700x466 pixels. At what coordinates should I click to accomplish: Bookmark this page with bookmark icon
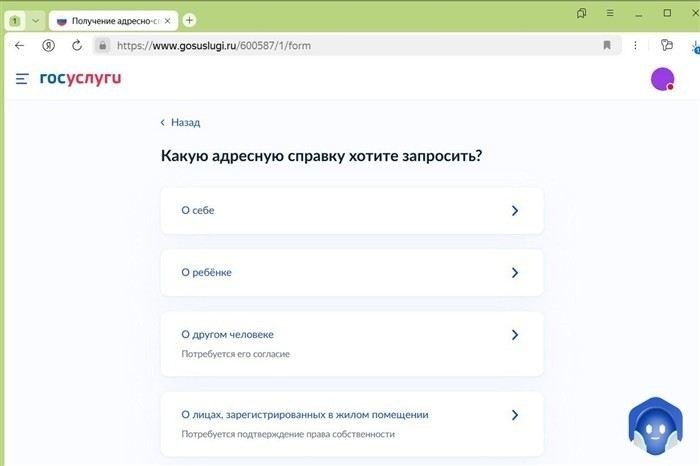[x=607, y=45]
